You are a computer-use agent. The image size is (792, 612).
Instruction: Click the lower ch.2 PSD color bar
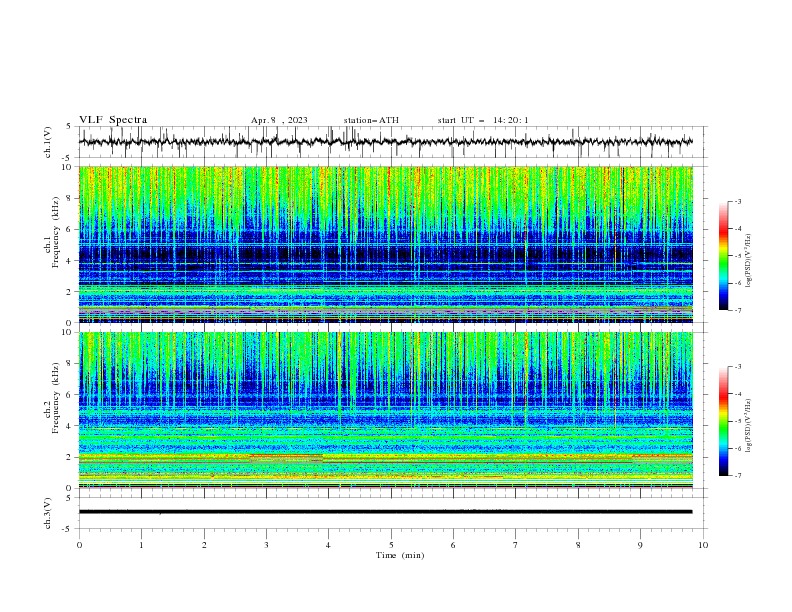(723, 421)
